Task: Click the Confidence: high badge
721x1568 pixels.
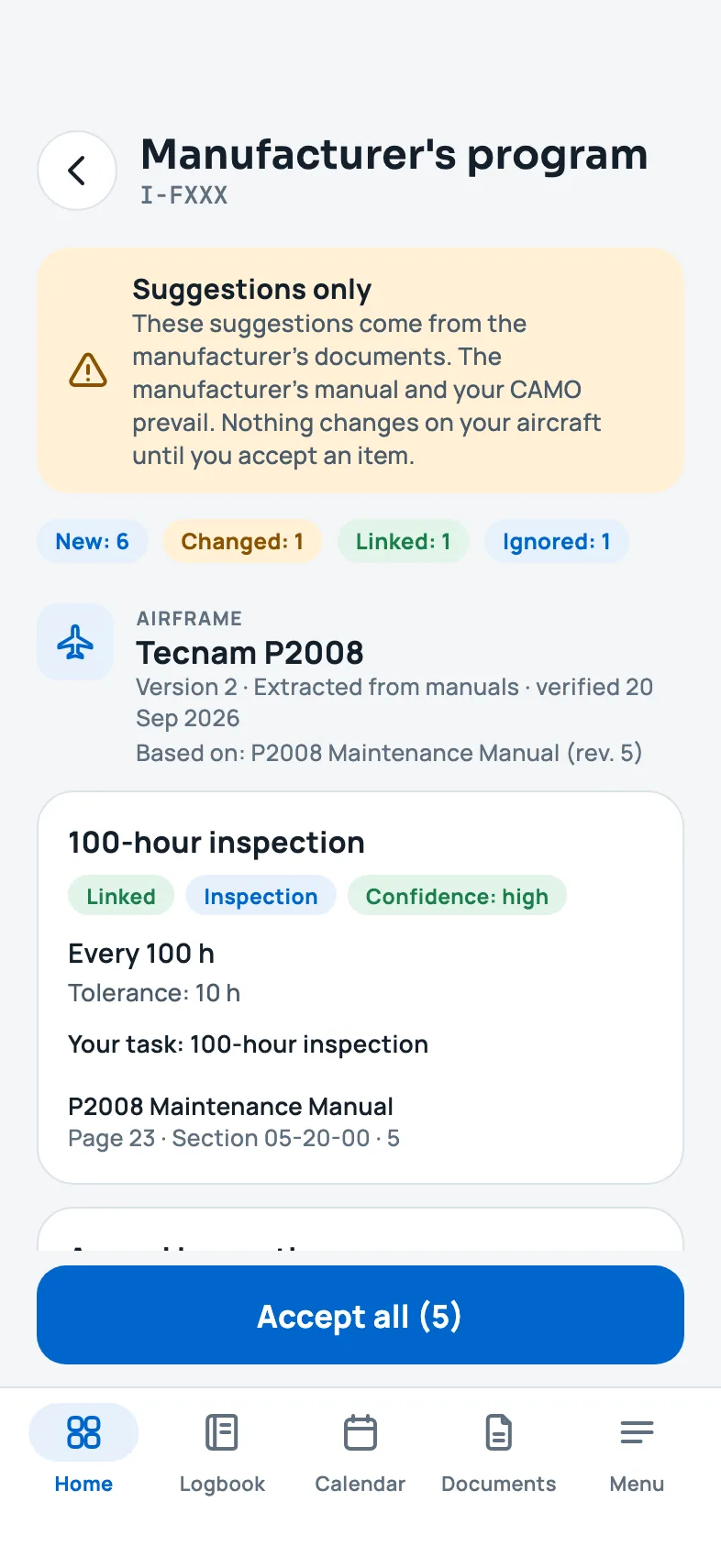Action: pyautogui.click(x=457, y=896)
